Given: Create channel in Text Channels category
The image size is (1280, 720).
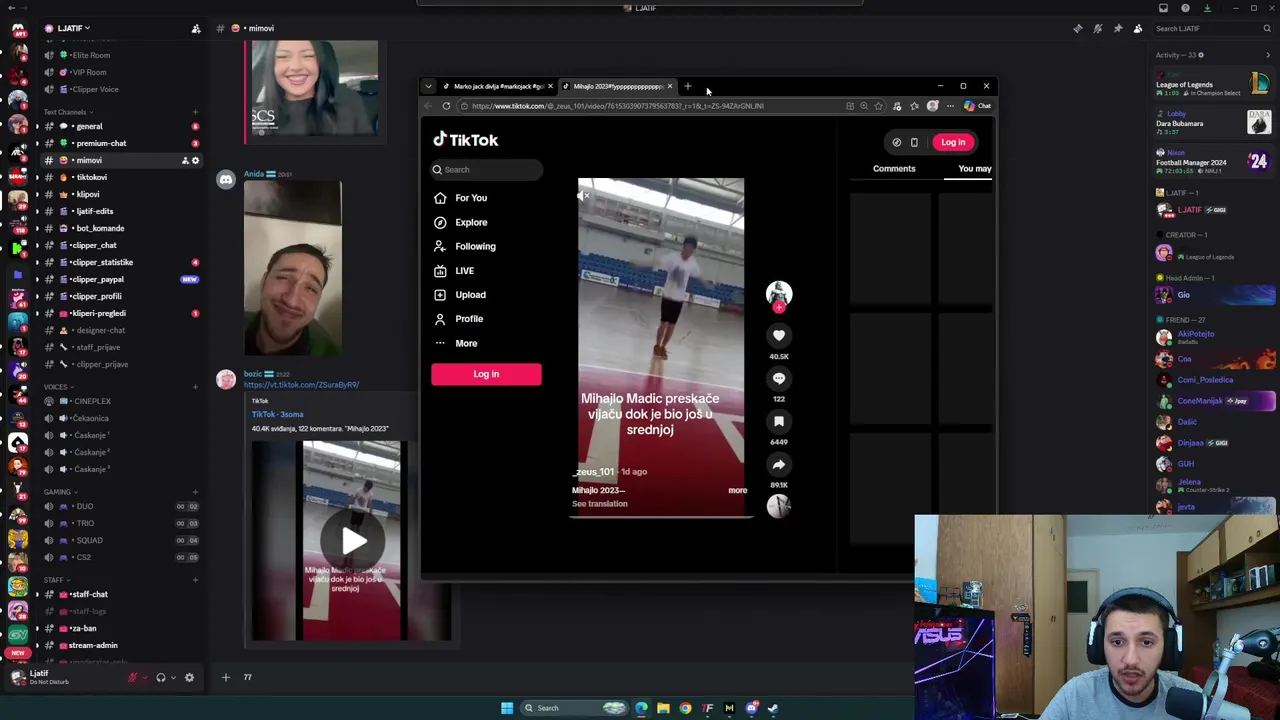Looking at the screenshot, I should pos(195,112).
